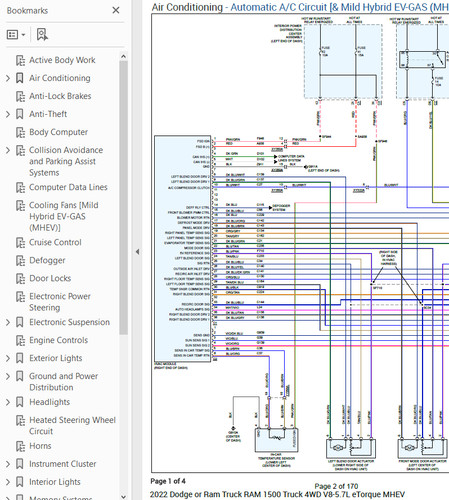Expand the Headlights bookmark
This screenshot has height=500, width=449.
pos(8,402)
